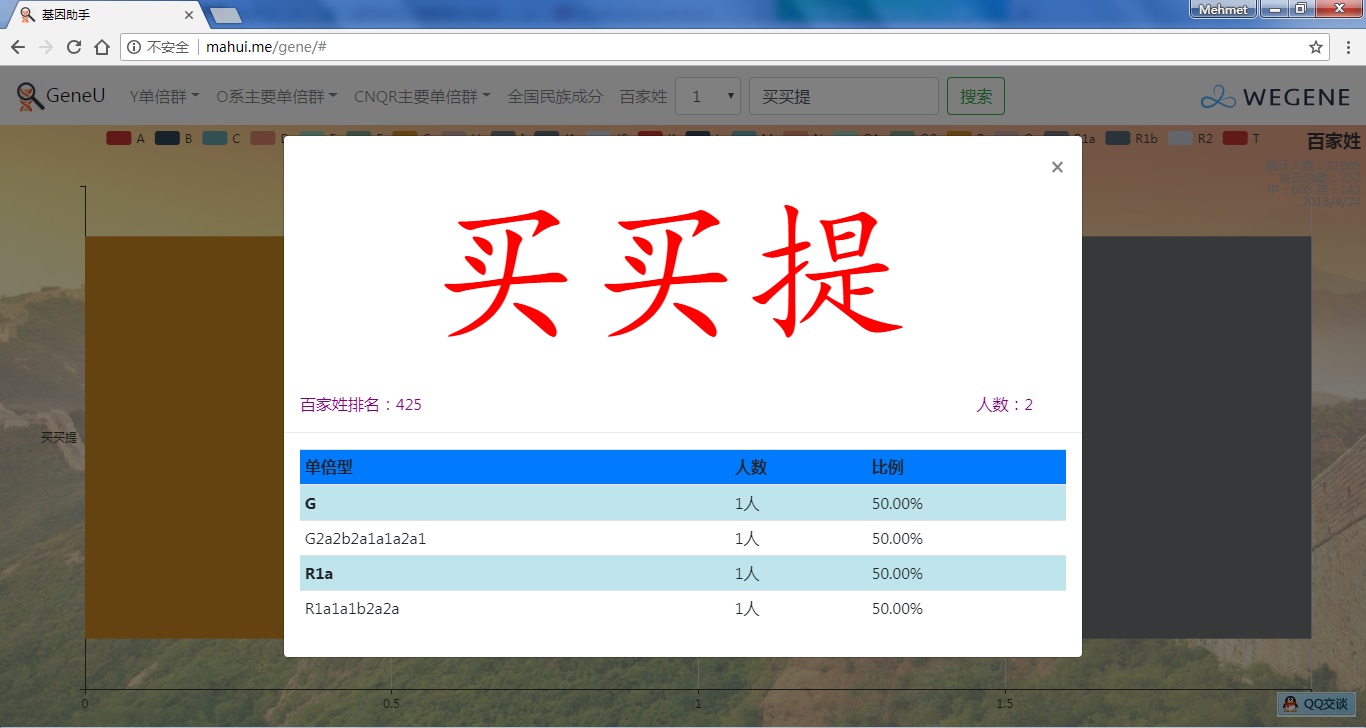
Task: Navigate back with the back arrow
Action: tap(18, 47)
